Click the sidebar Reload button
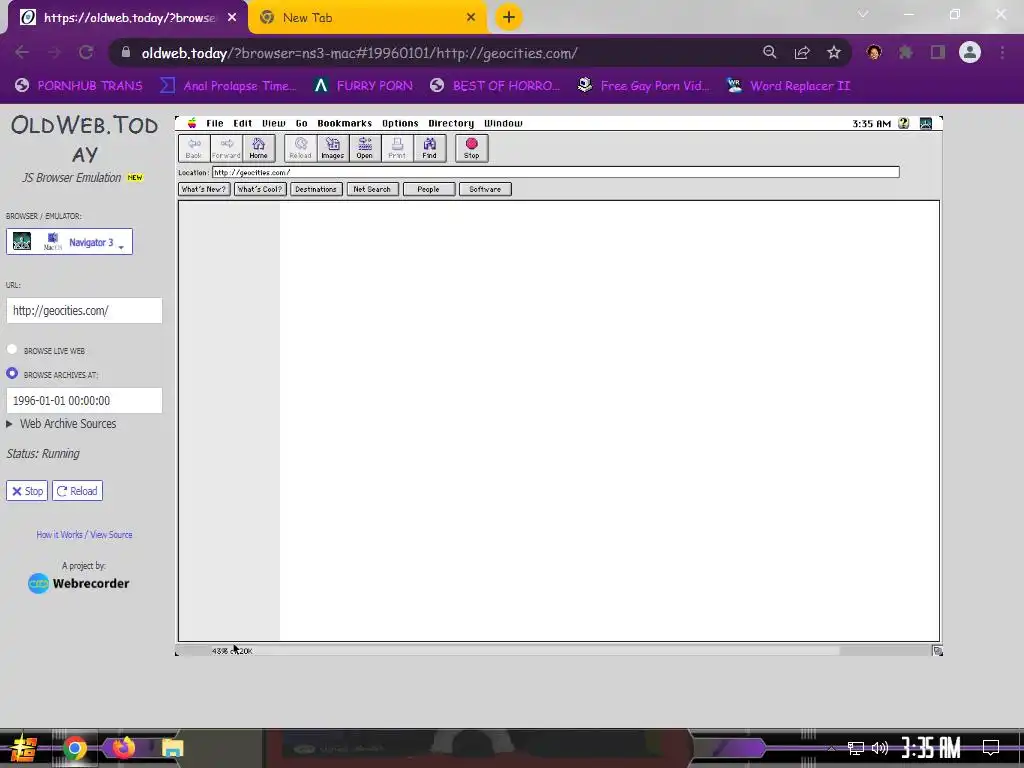1024x768 pixels. click(x=77, y=491)
